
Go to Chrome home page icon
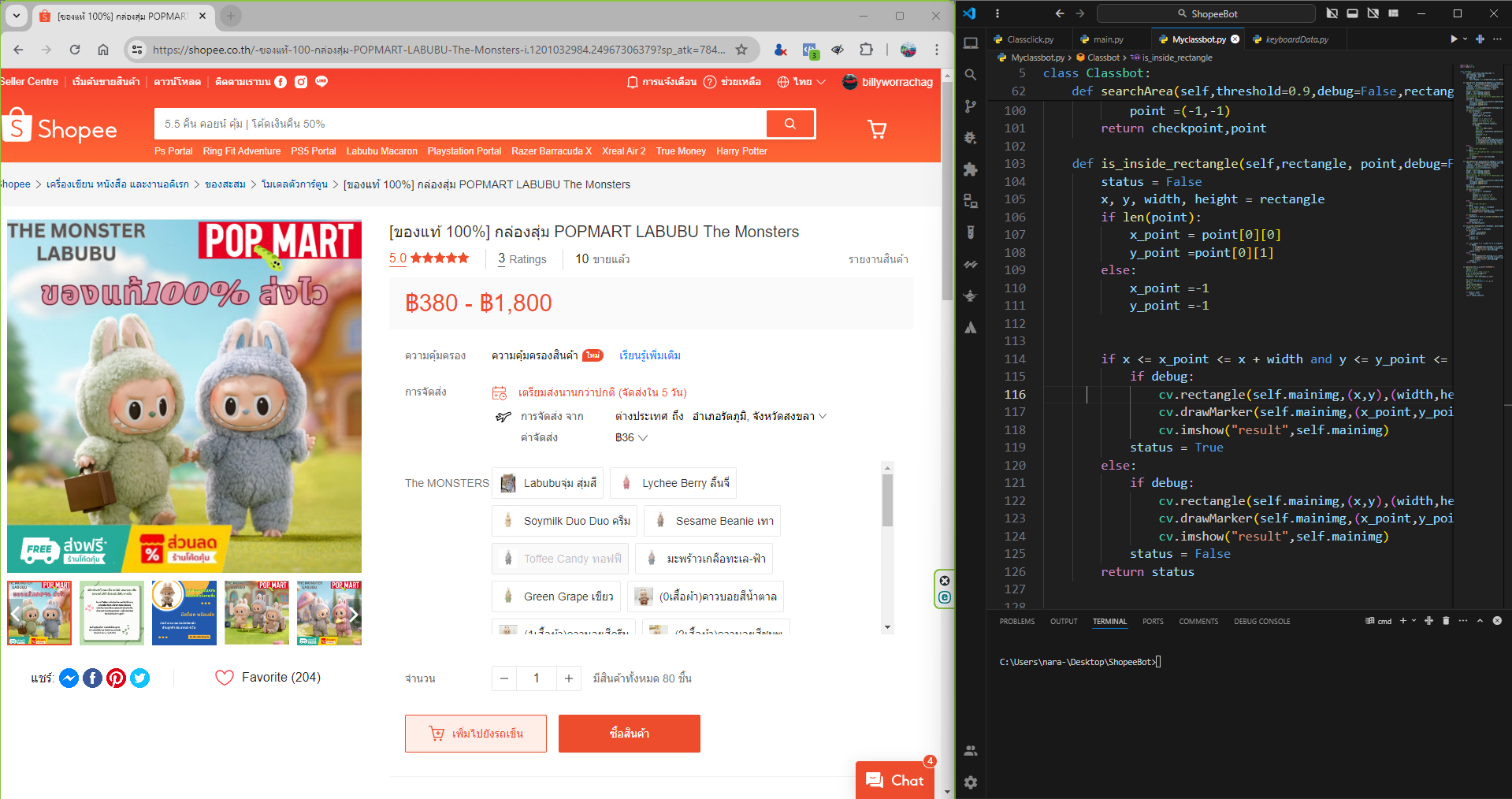[103, 50]
